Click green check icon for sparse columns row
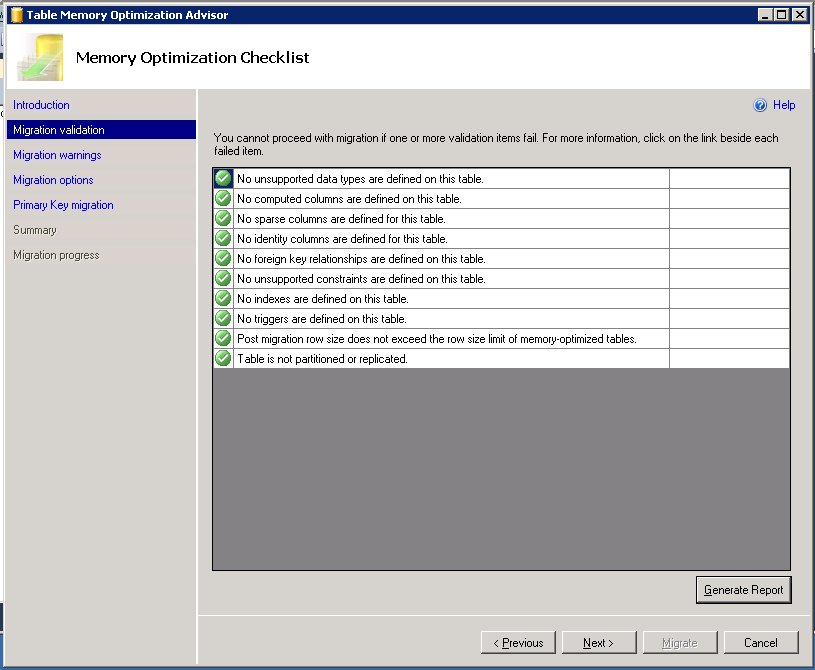The image size is (815, 670). [223, 219]
